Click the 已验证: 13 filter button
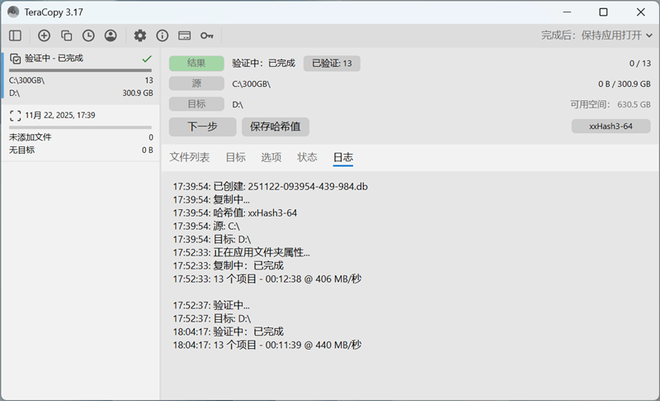 point(332,63)
